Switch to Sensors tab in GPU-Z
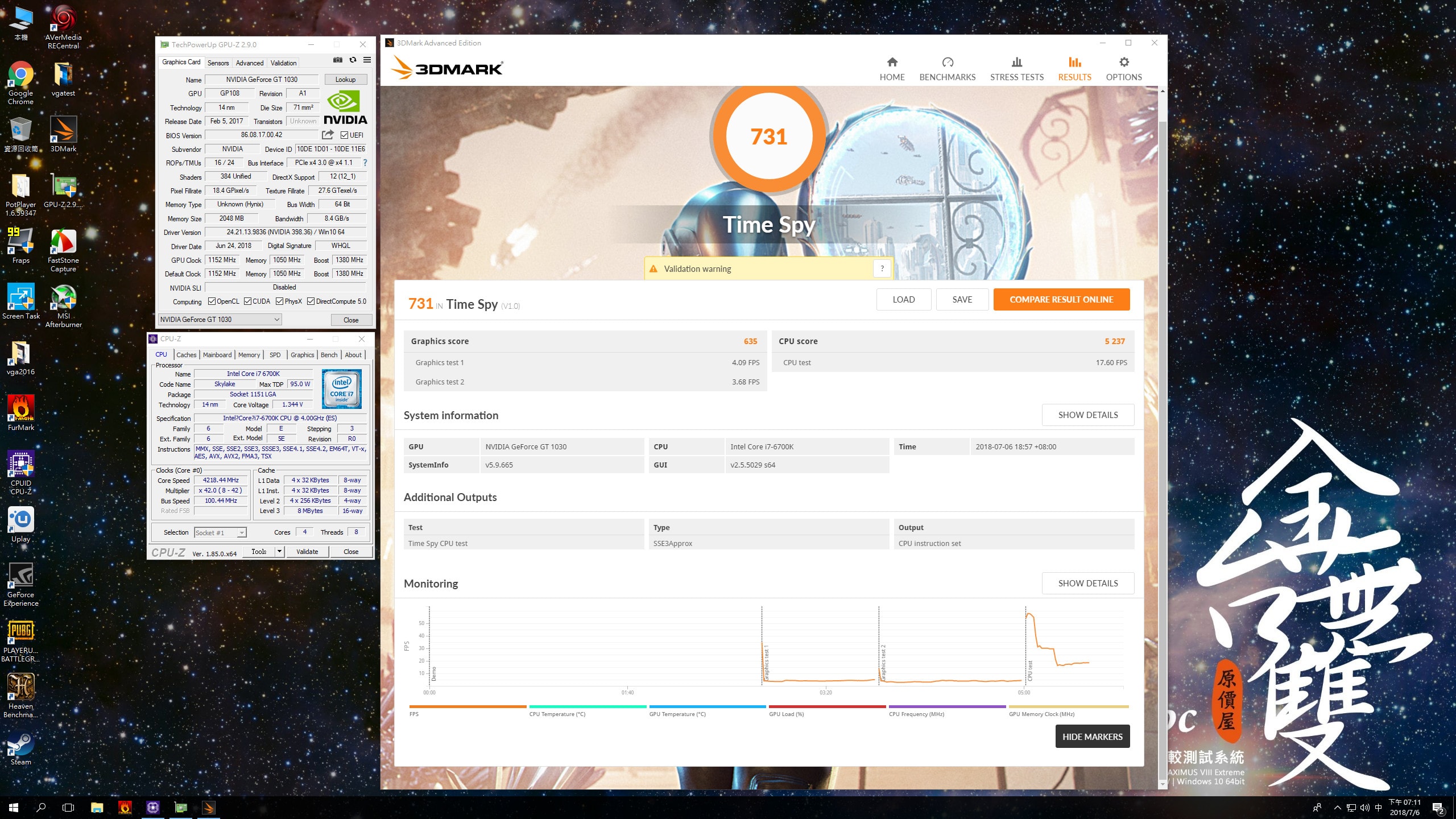This screenshot has height=819, width=1456. tap(218, 63)
